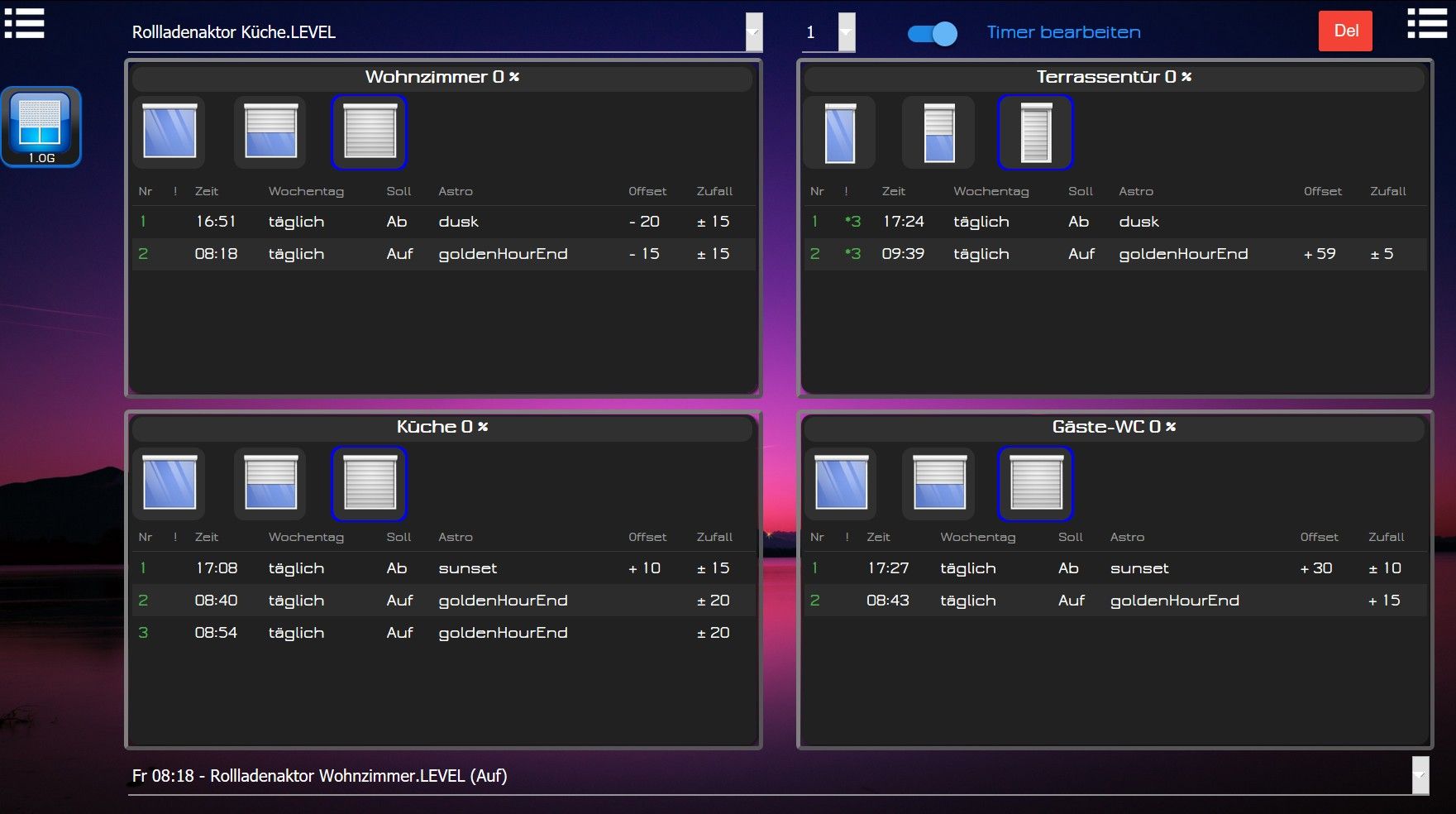
Task: Select fully open shutter icon in Terrassentür
Action: coord(840,132)
